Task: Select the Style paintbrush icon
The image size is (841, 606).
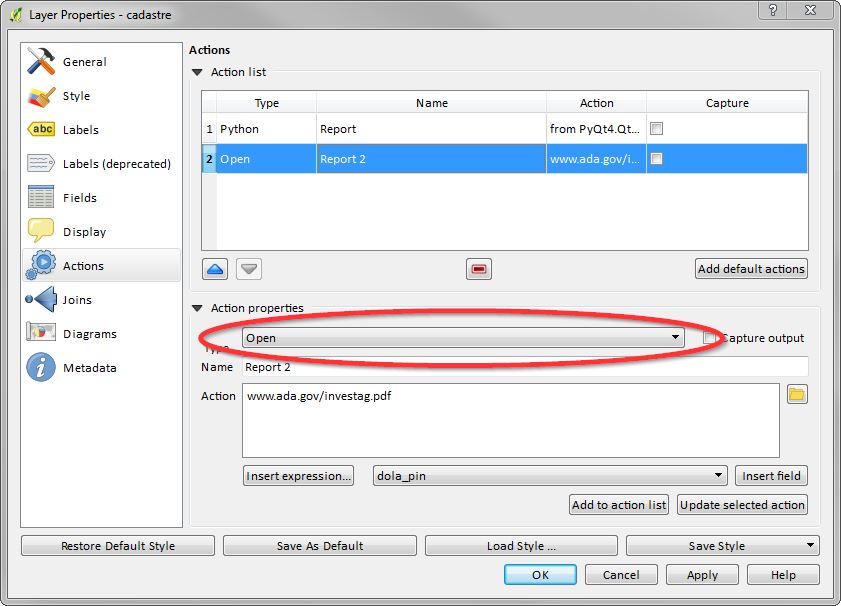Action: pos(41,96)
